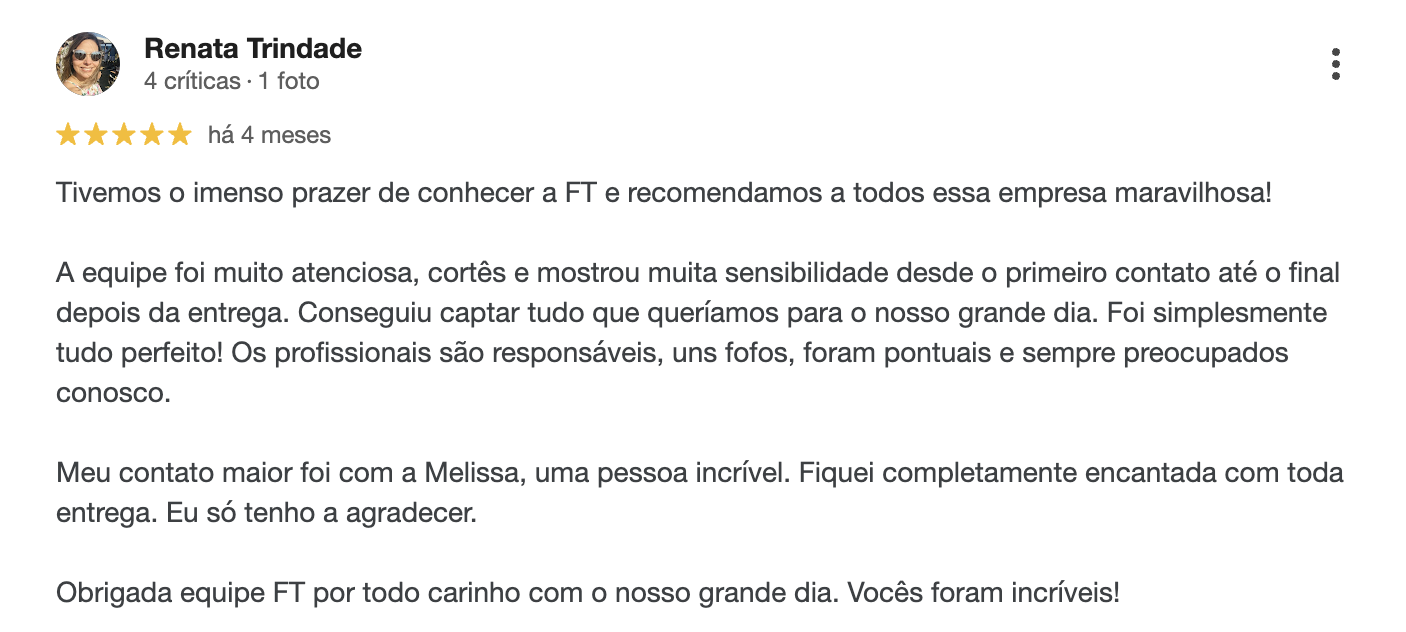Click the third yellow rating star
The image size is (1406, 632).
(x=124, y=135)
